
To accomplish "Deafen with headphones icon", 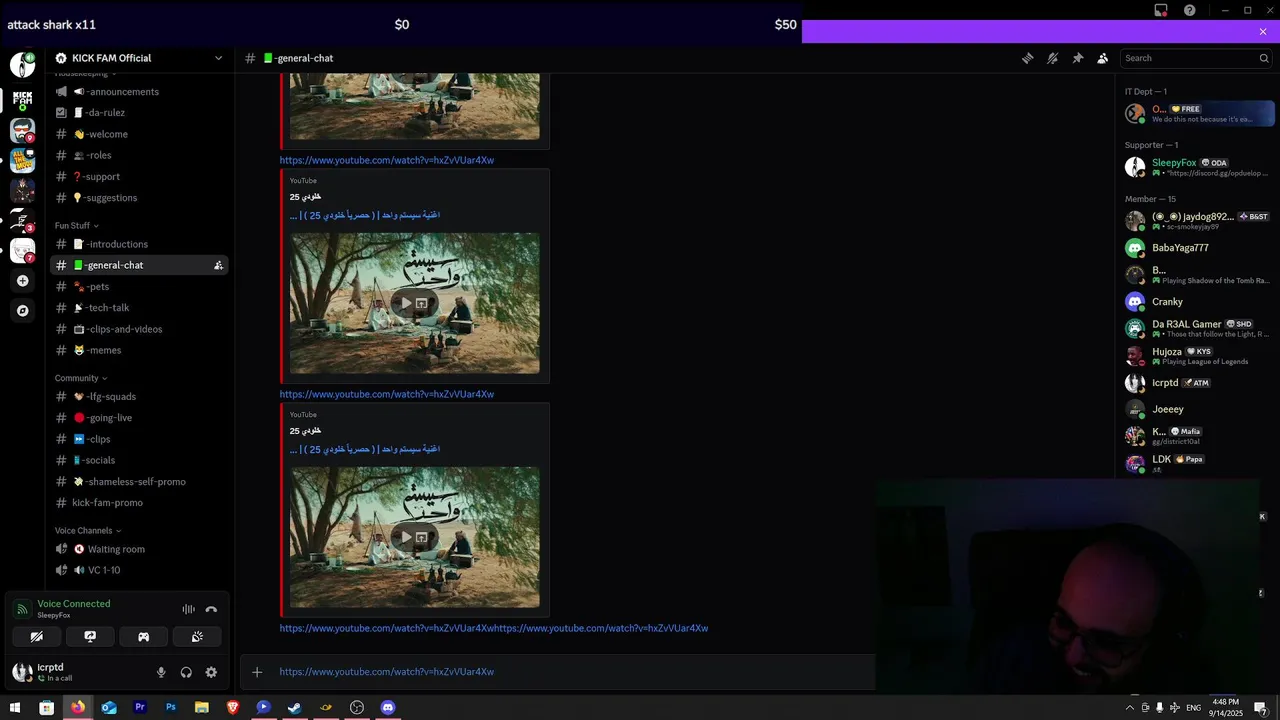I will 186,672.
